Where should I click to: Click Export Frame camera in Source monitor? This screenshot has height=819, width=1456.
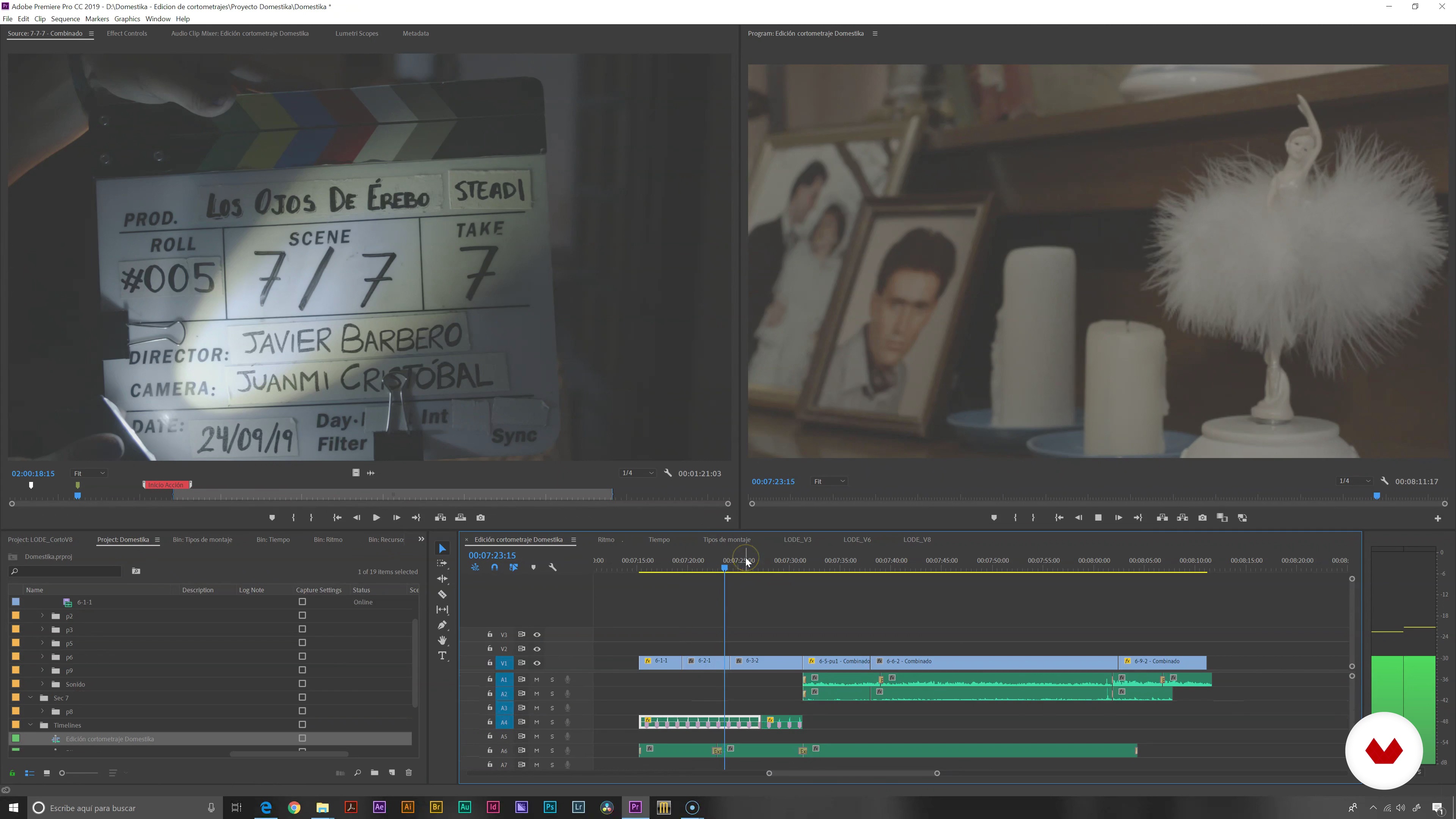pos(480,518)
